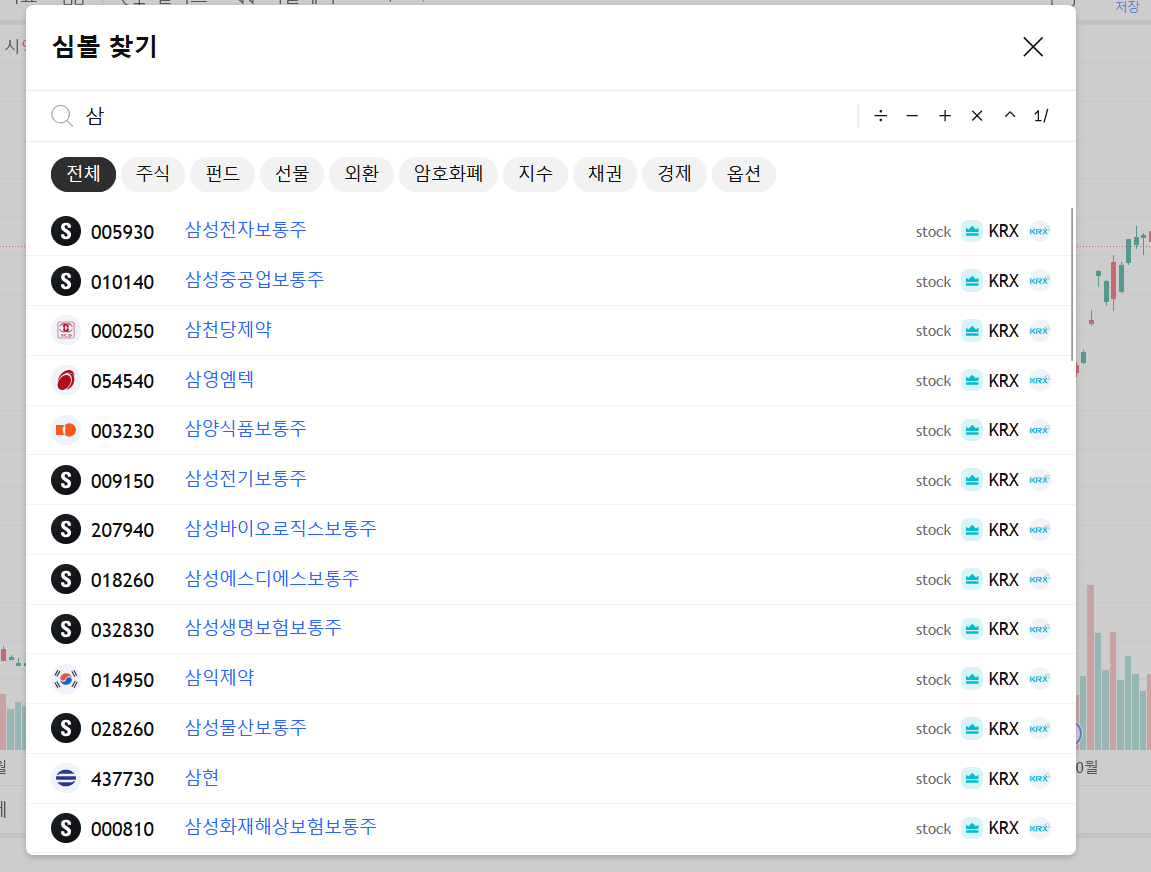Viewport: 1151px width, 872px height.
Task: Click the Samsung logo for 028260
Action: tap(65, 728)
